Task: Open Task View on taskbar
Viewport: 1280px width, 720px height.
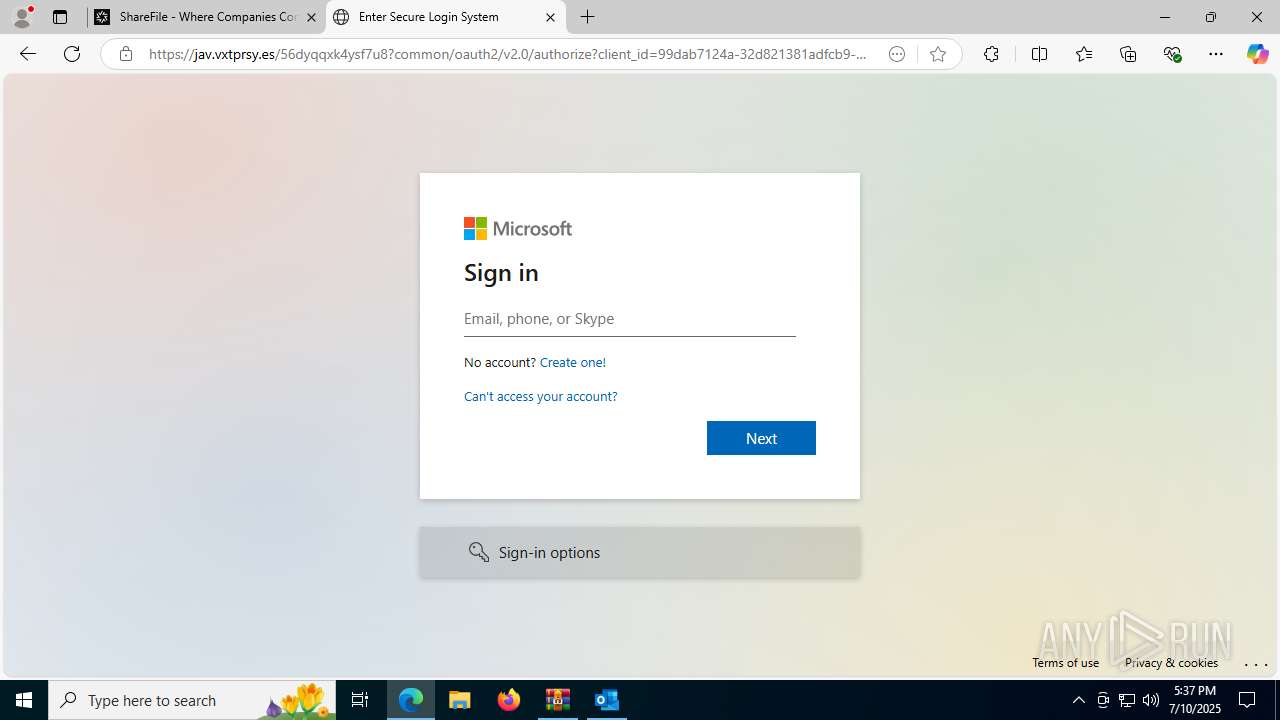Action: [360, 700]
